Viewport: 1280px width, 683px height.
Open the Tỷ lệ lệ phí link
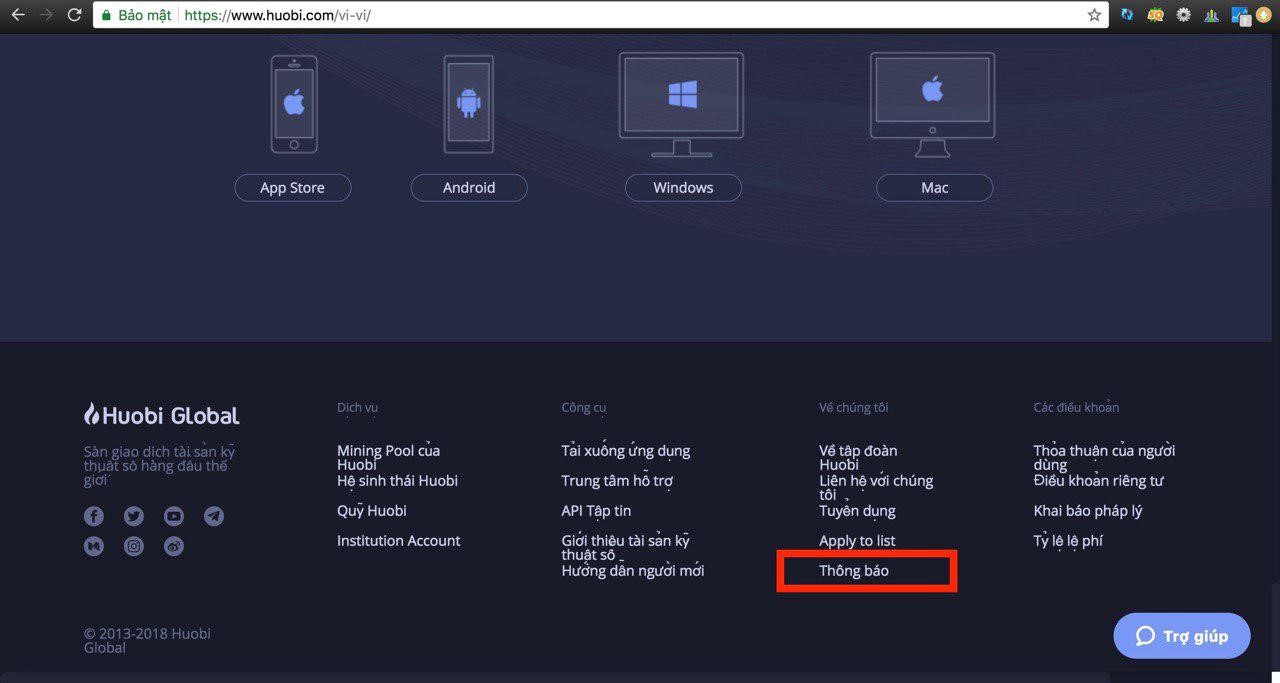point(1068,541)
